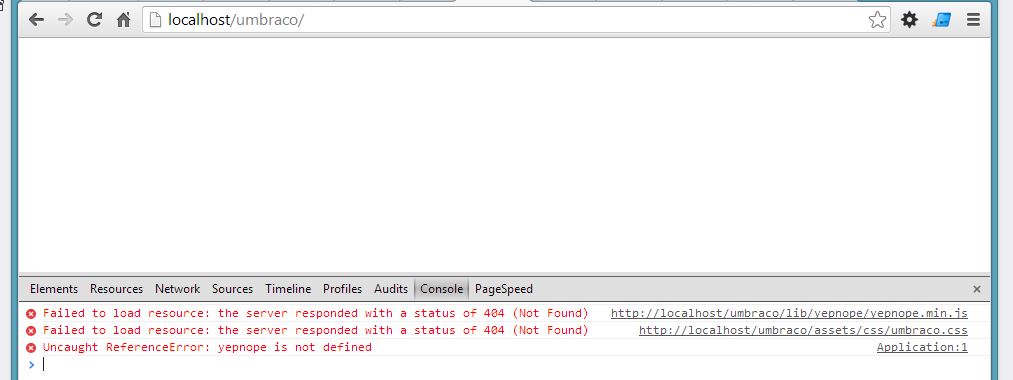Open the Application:1 source link
Image resolution: width=1013 pixels, height=380 pixels.
click(x=923, y=347)
